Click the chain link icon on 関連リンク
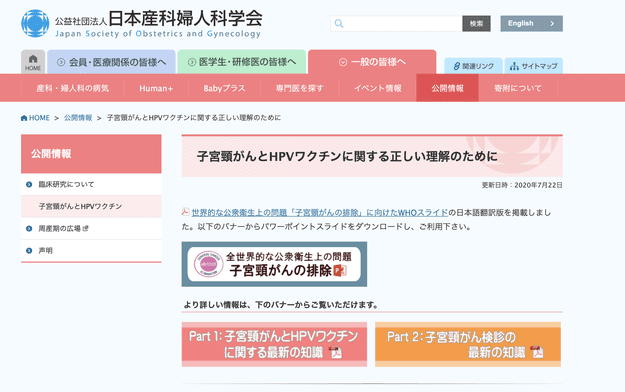 pos(457,66)
